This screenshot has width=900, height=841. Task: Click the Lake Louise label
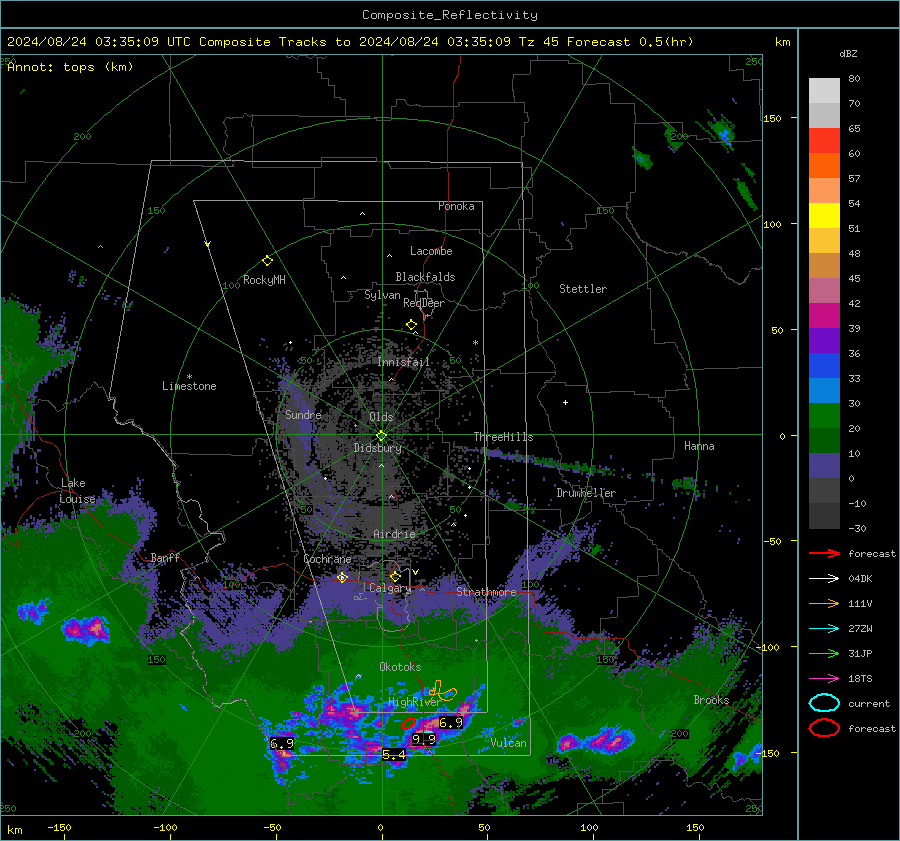[77, 491]
